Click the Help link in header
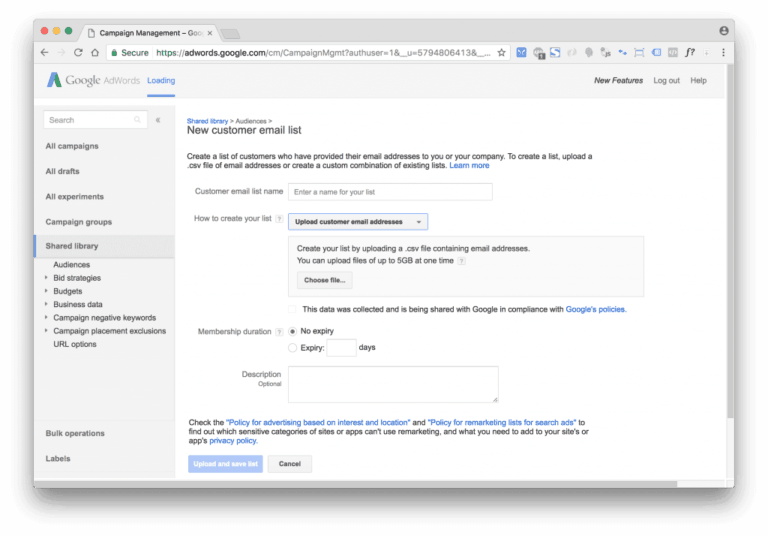This screenshot has width=768, height=536. pyautogui.click(x=698, y=80)
